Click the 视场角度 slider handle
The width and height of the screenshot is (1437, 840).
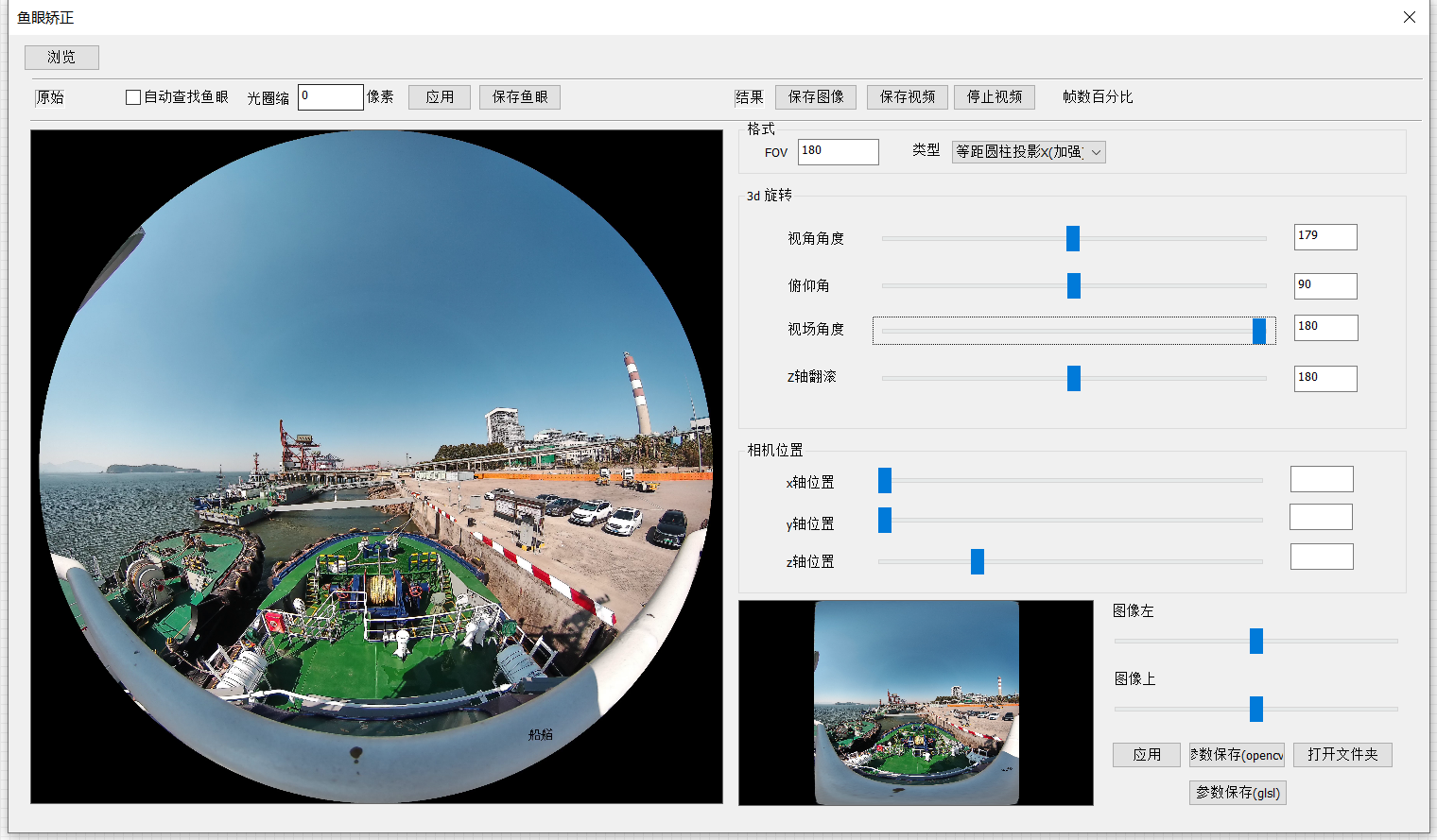(x=1259, y=331)
